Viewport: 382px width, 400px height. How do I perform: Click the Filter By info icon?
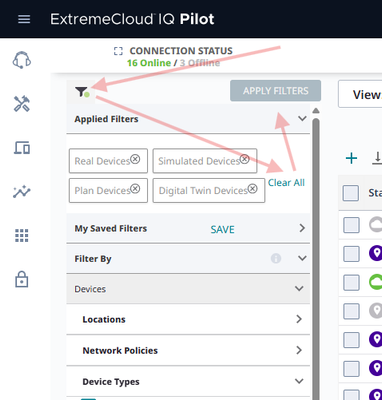pos(276,258)
